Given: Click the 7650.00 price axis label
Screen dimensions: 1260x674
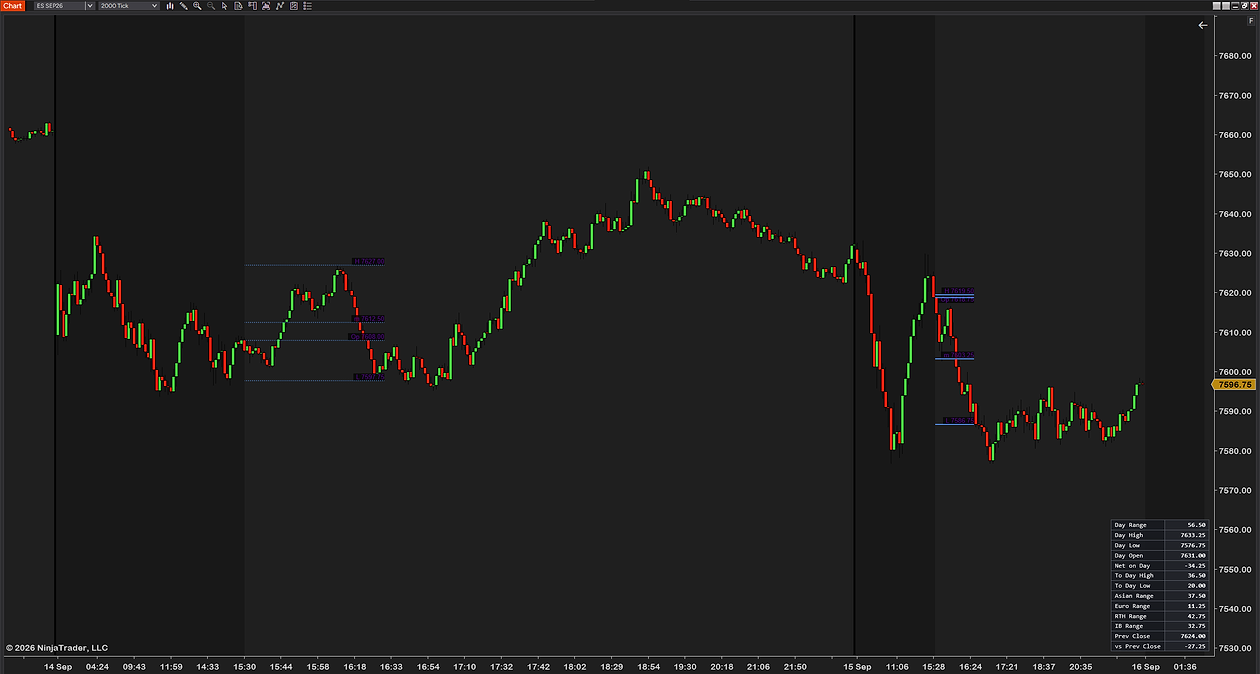Looking at the screenshot, I should [1233, 174].
